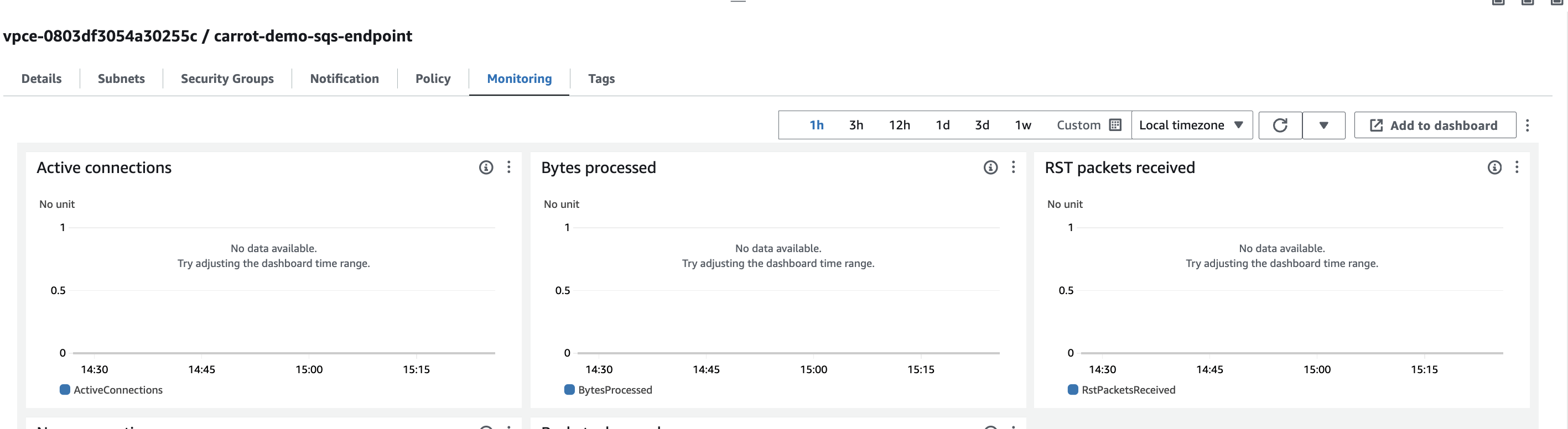Show info for Bytes processed widget

click(x=990, y=168)
